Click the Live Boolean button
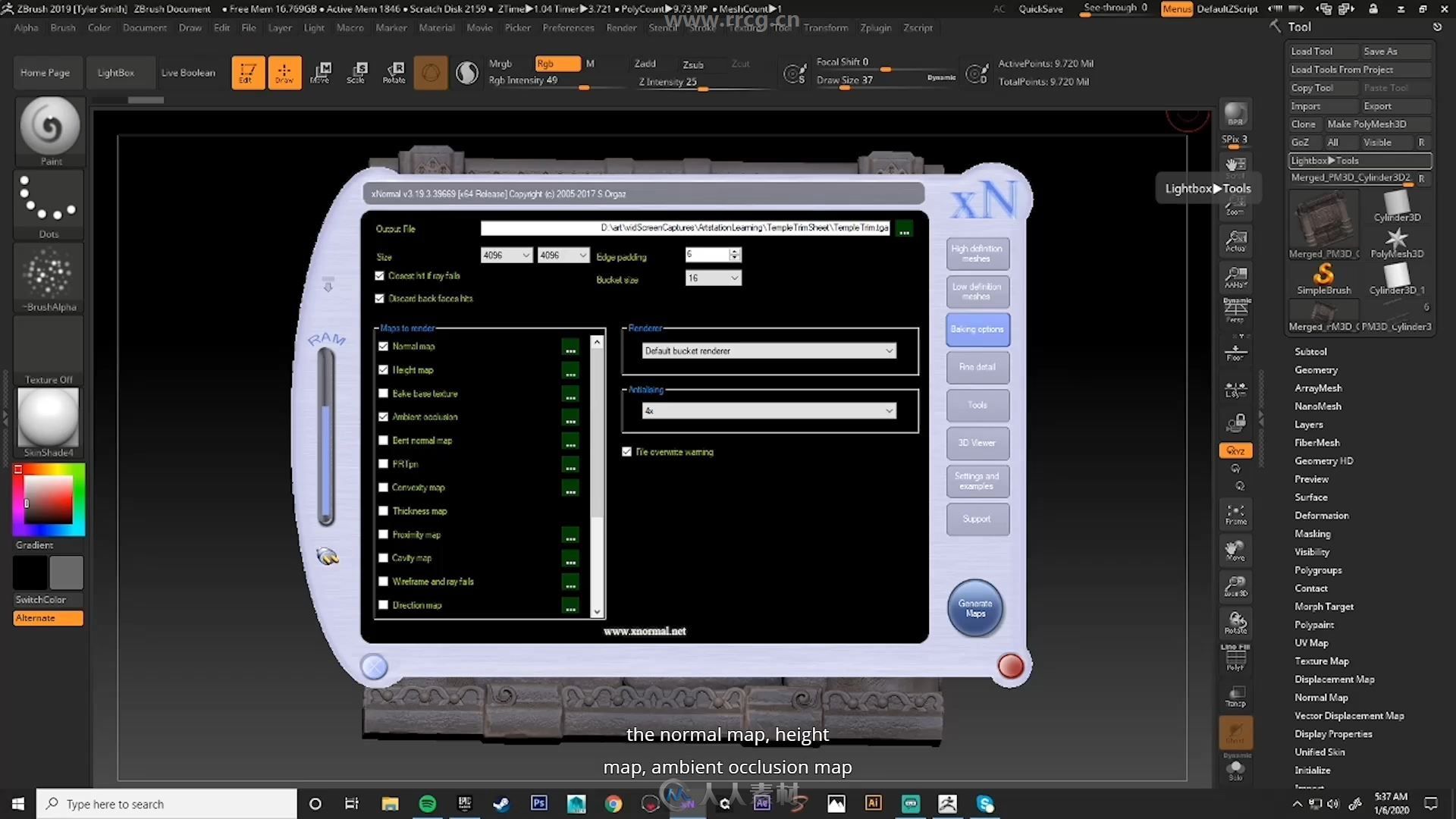Screen dimensions: 1456x819 pyautogui.click(x=188, y=73)
